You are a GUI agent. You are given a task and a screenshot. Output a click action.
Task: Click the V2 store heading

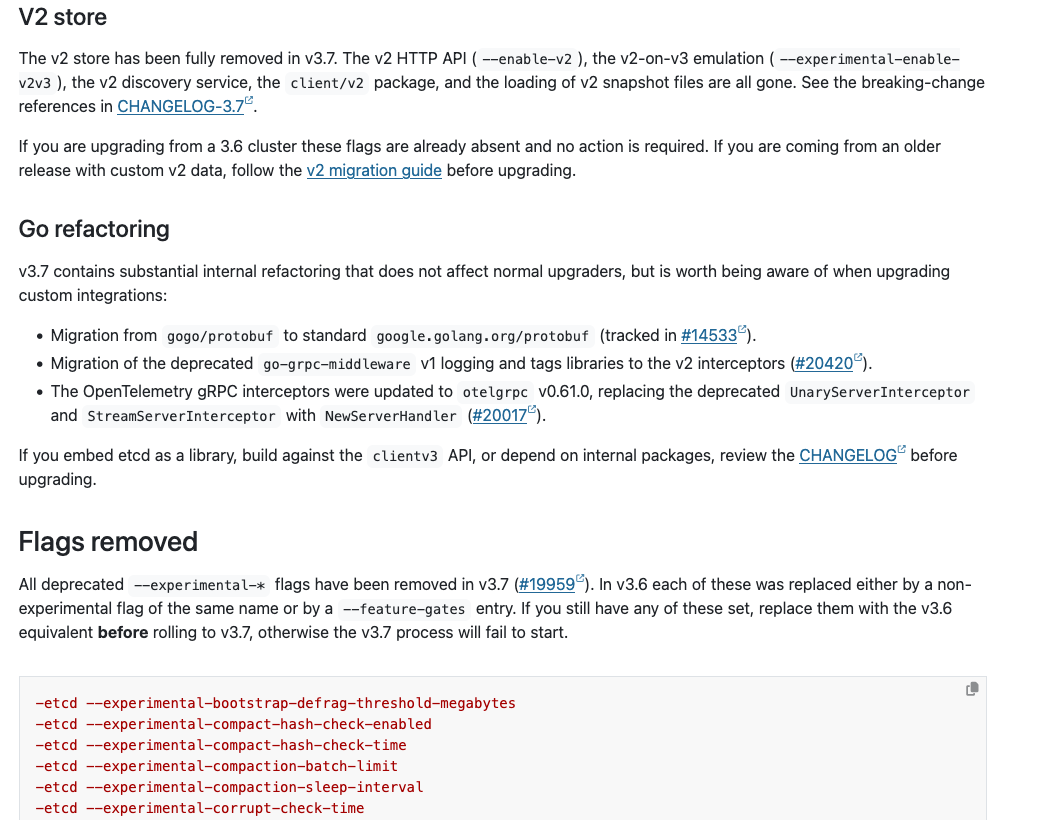coord(62,17)
